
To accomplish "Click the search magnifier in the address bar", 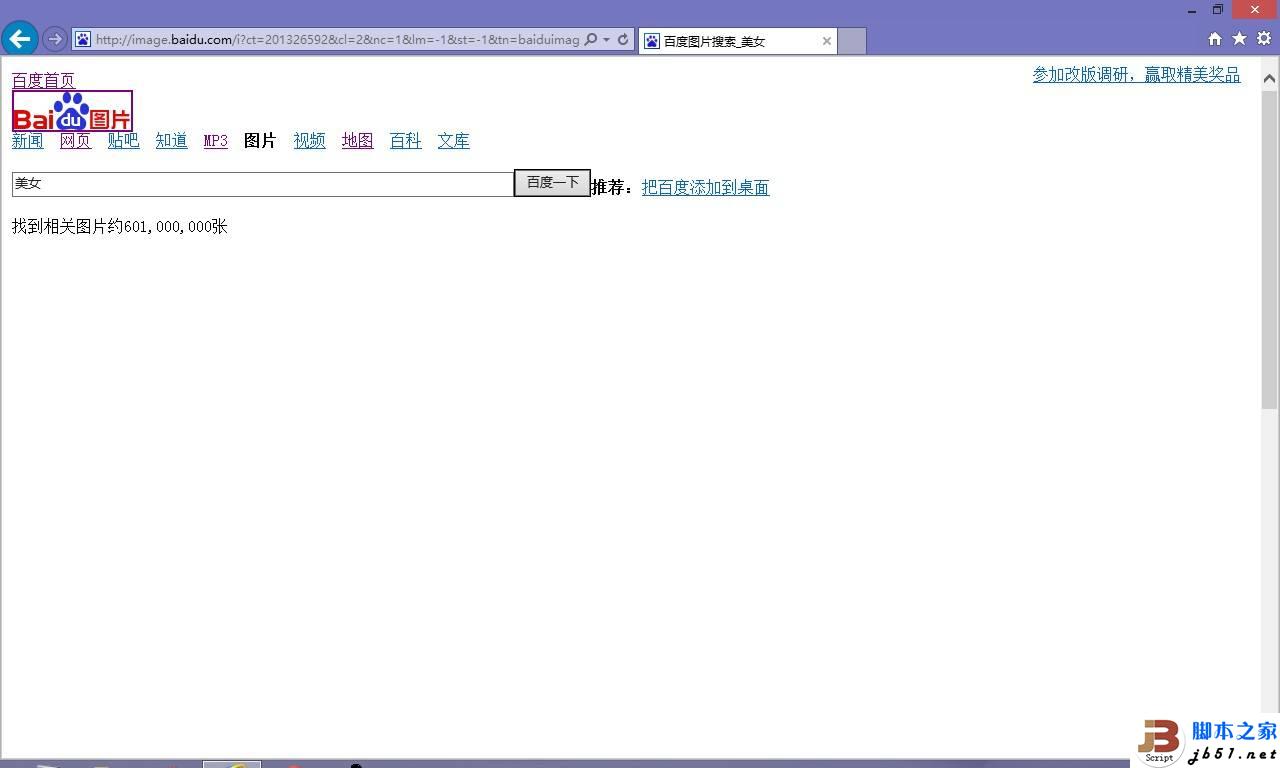I will click(591, 40).
